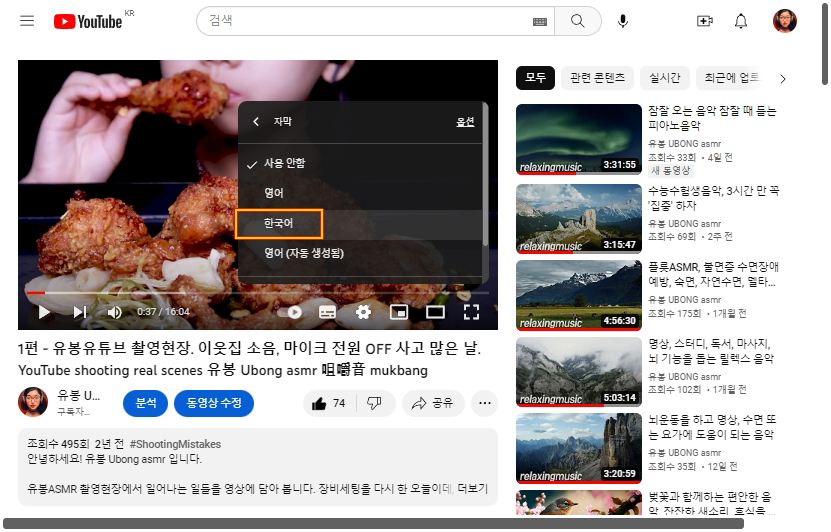Click the 공유 share button
The width and height of the screenshot is (831, 532).
[x=433, y=403]
